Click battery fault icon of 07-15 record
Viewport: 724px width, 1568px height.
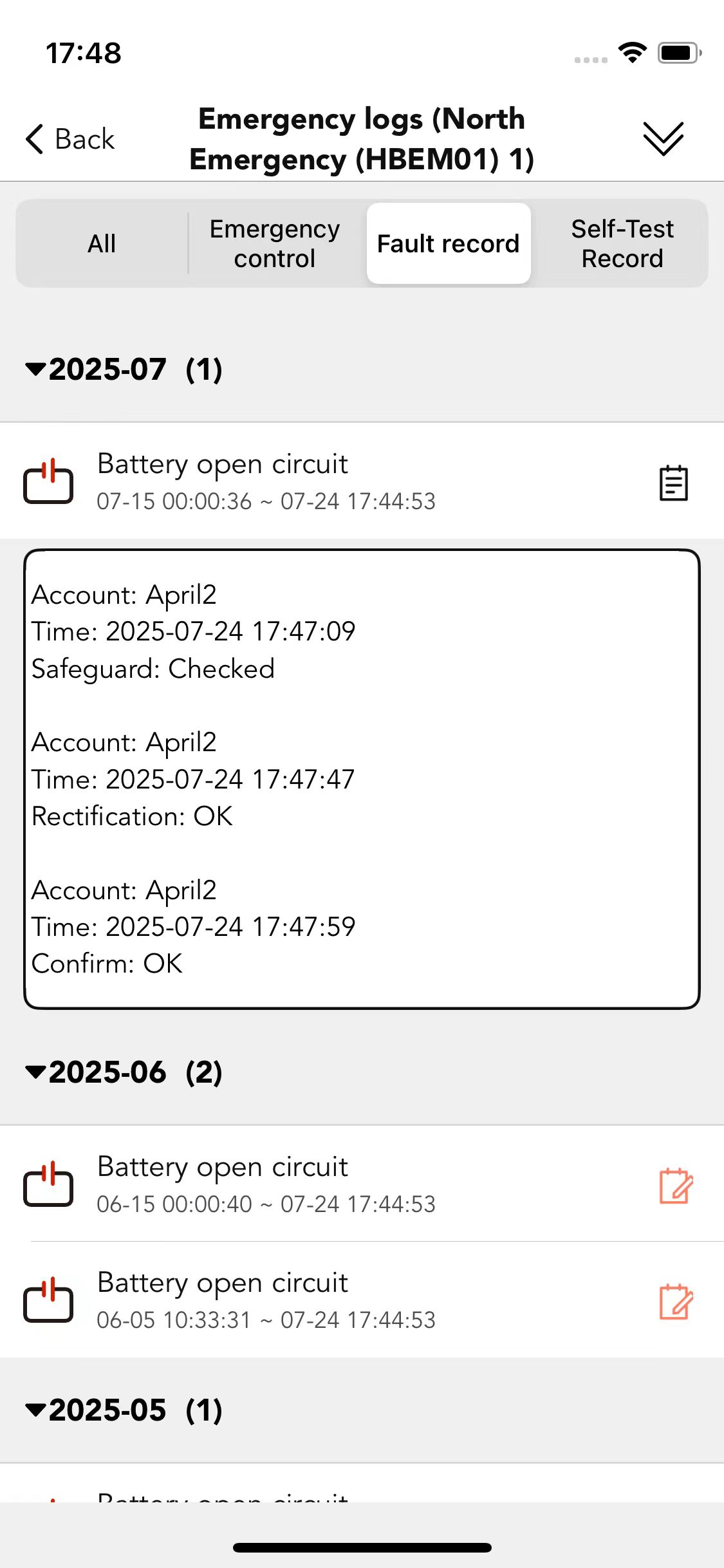(48, 481)
